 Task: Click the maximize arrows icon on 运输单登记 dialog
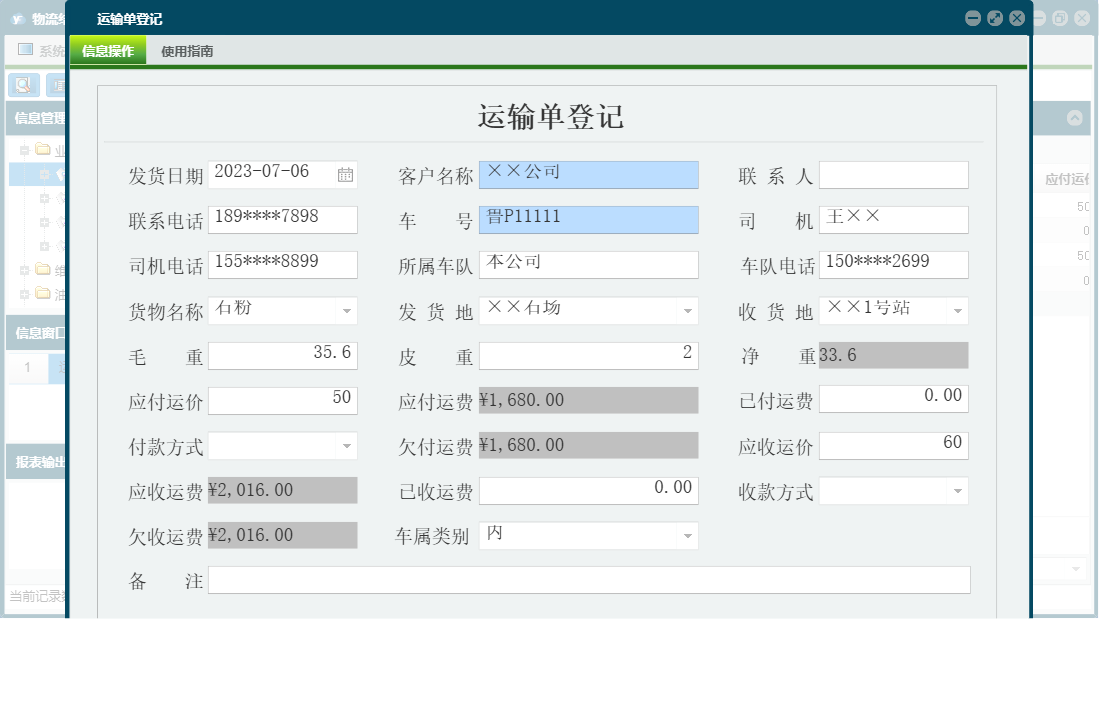(x=994, y=17)
